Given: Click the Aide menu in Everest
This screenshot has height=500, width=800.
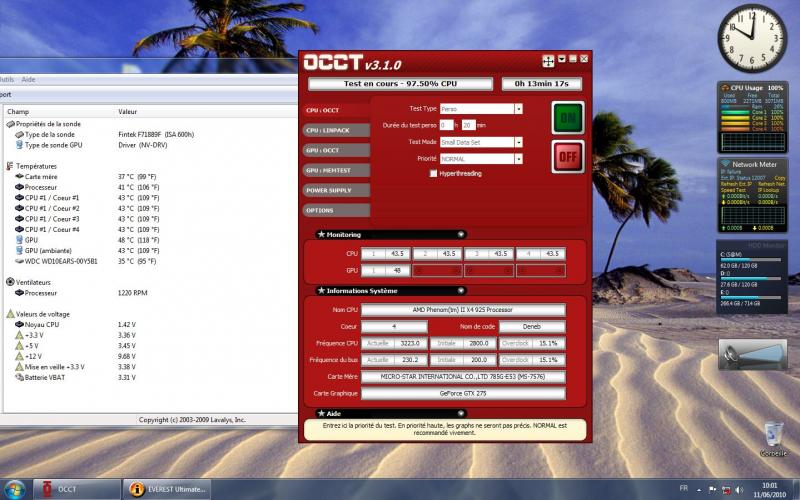Looking at the screenshot, I should [29, 80].
